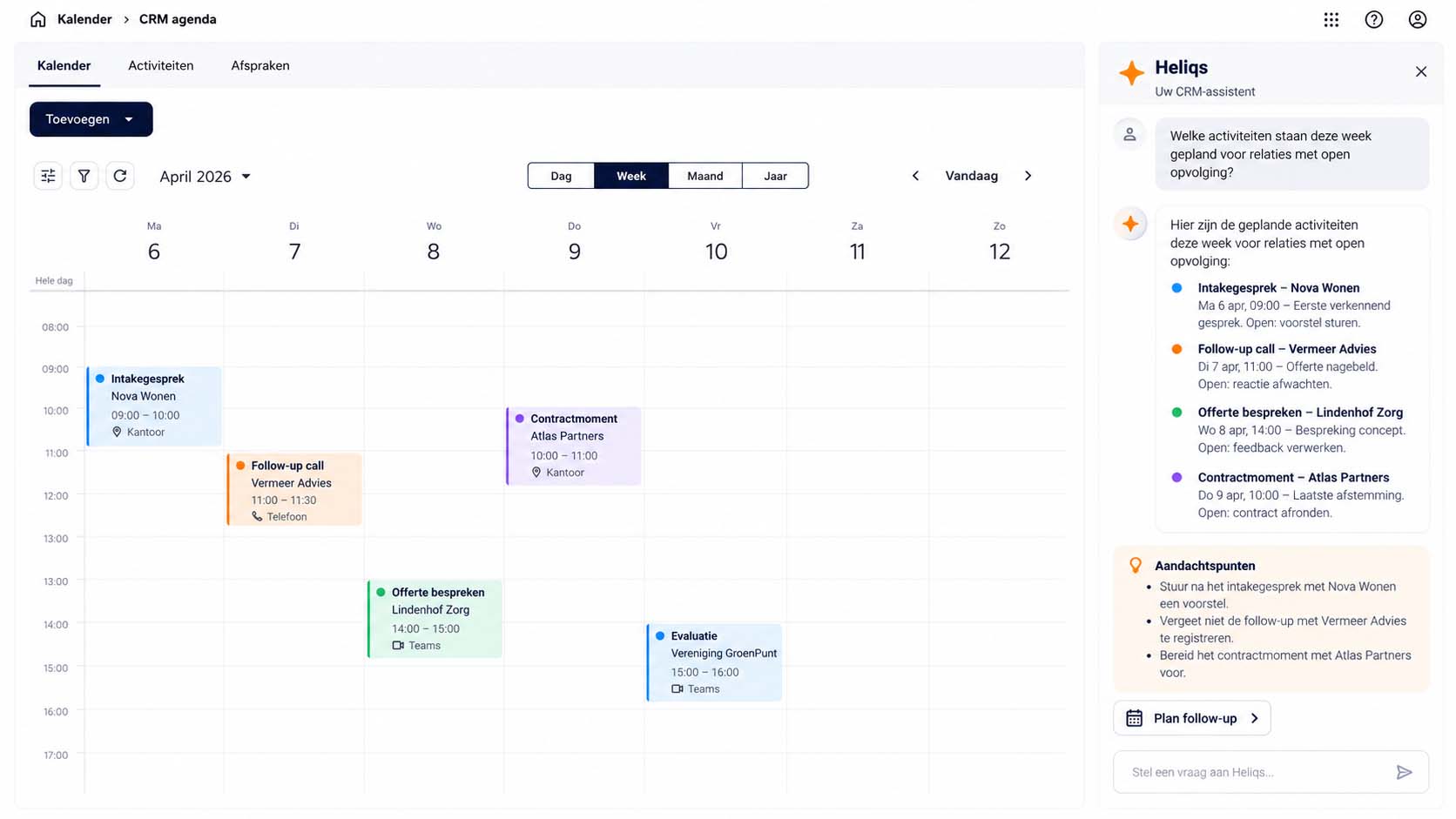The width and height of the screenshot is (1456, 819).
Task: Send the question to Heliqs
Action: click(x=1404, y=772)
